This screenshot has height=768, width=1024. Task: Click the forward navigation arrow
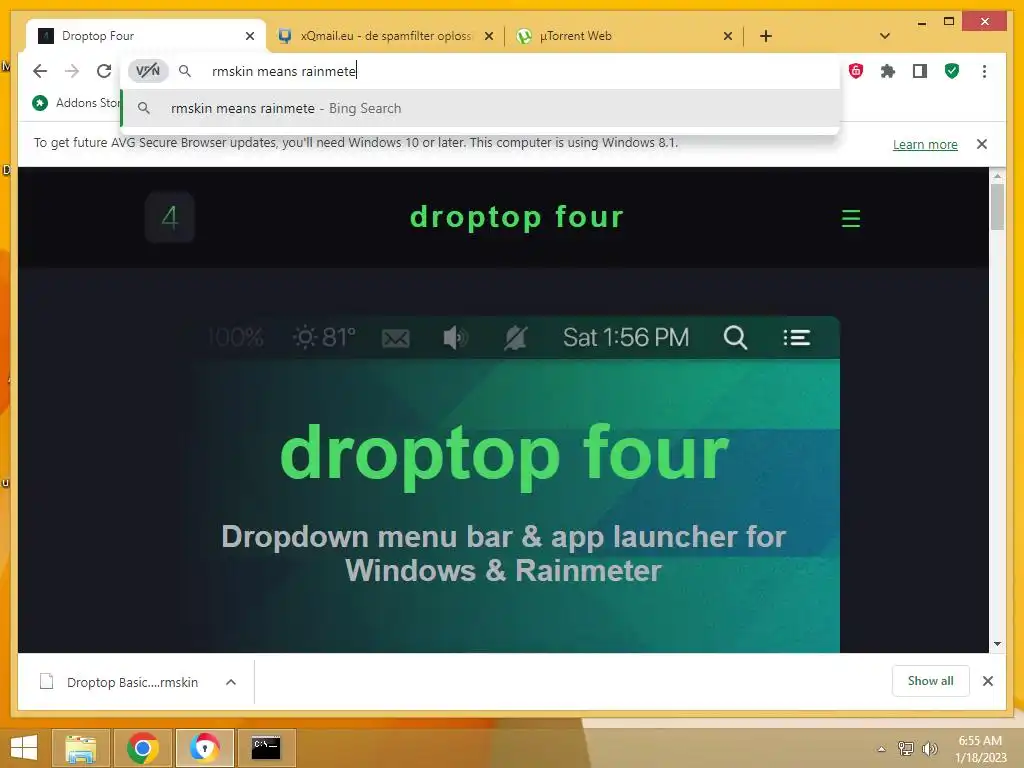click(x=72, y=71)
